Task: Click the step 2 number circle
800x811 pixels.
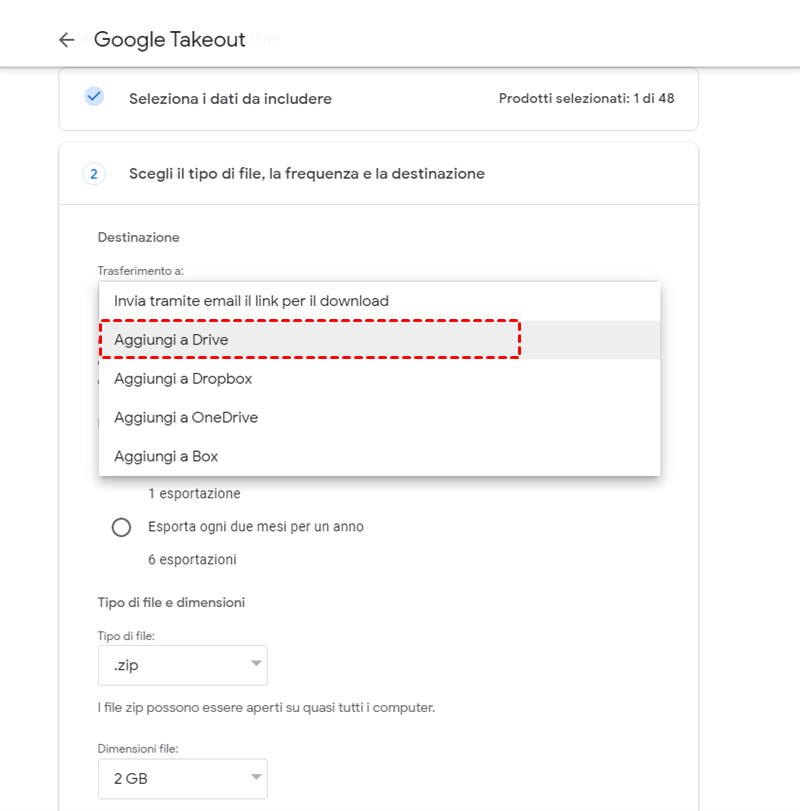Action: pos(94,174)
